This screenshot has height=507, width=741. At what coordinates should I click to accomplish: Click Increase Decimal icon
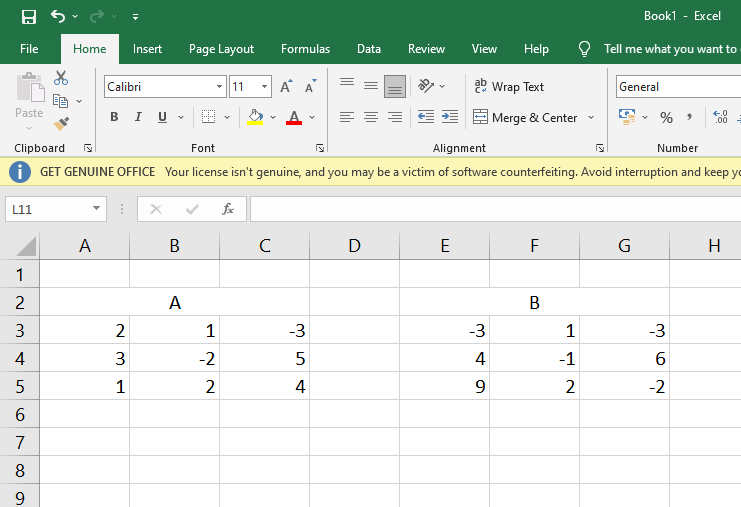coord(721,117)
